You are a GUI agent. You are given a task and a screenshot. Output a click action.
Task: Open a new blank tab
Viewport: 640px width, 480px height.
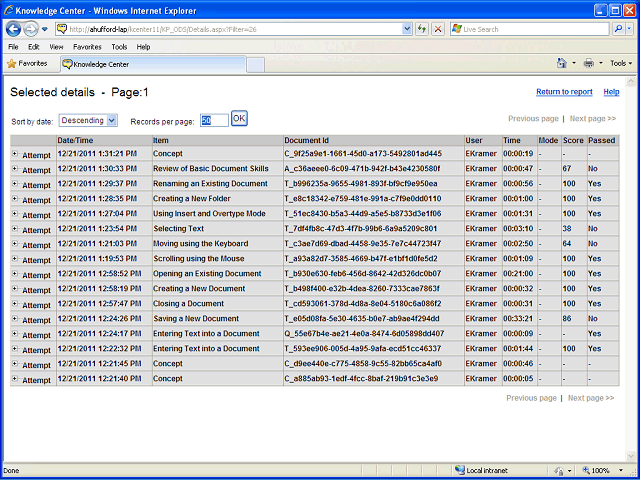click(x=256, y=65)
